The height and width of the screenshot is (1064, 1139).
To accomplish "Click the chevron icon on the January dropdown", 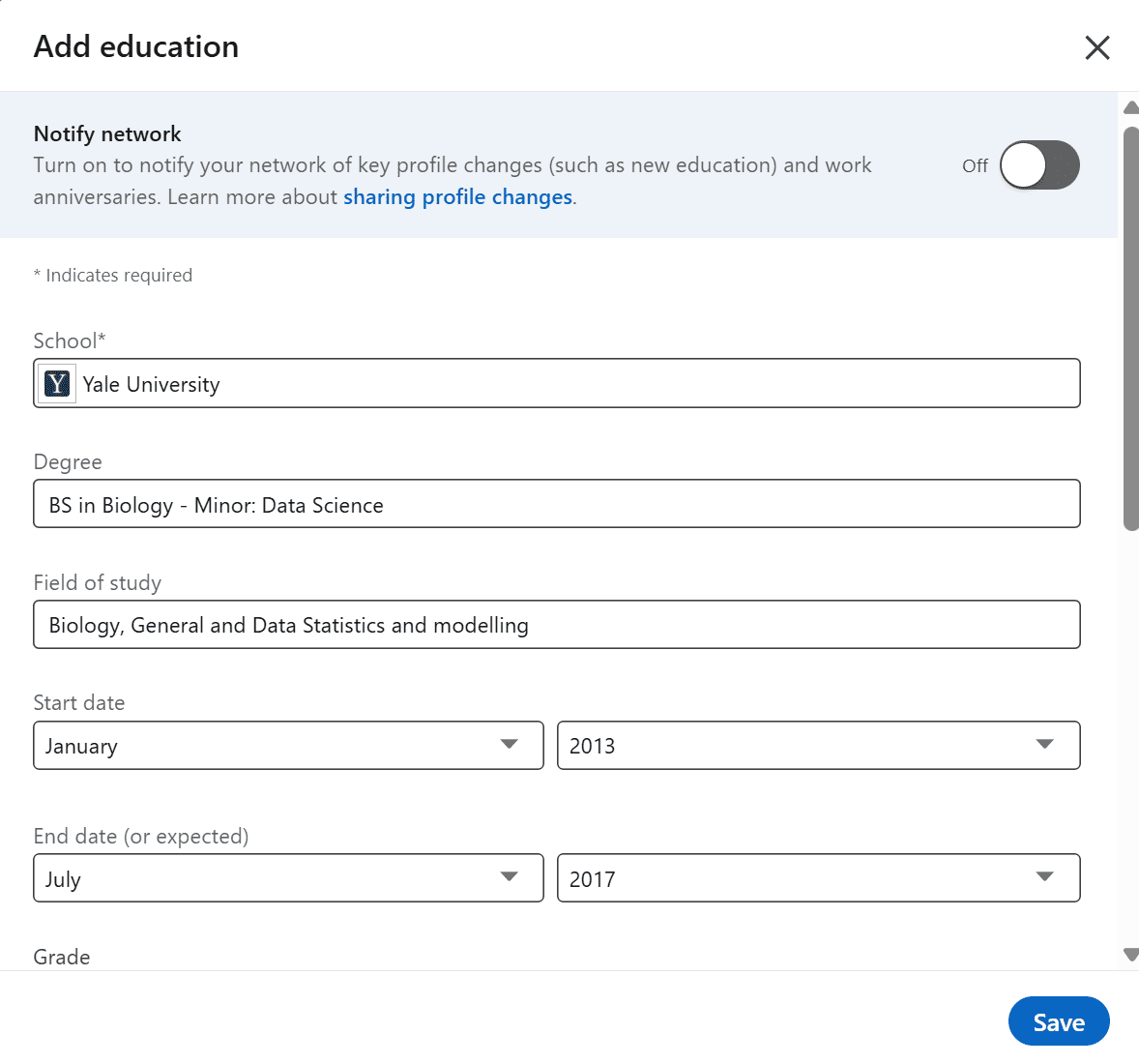I will click(x=510, y=745).
